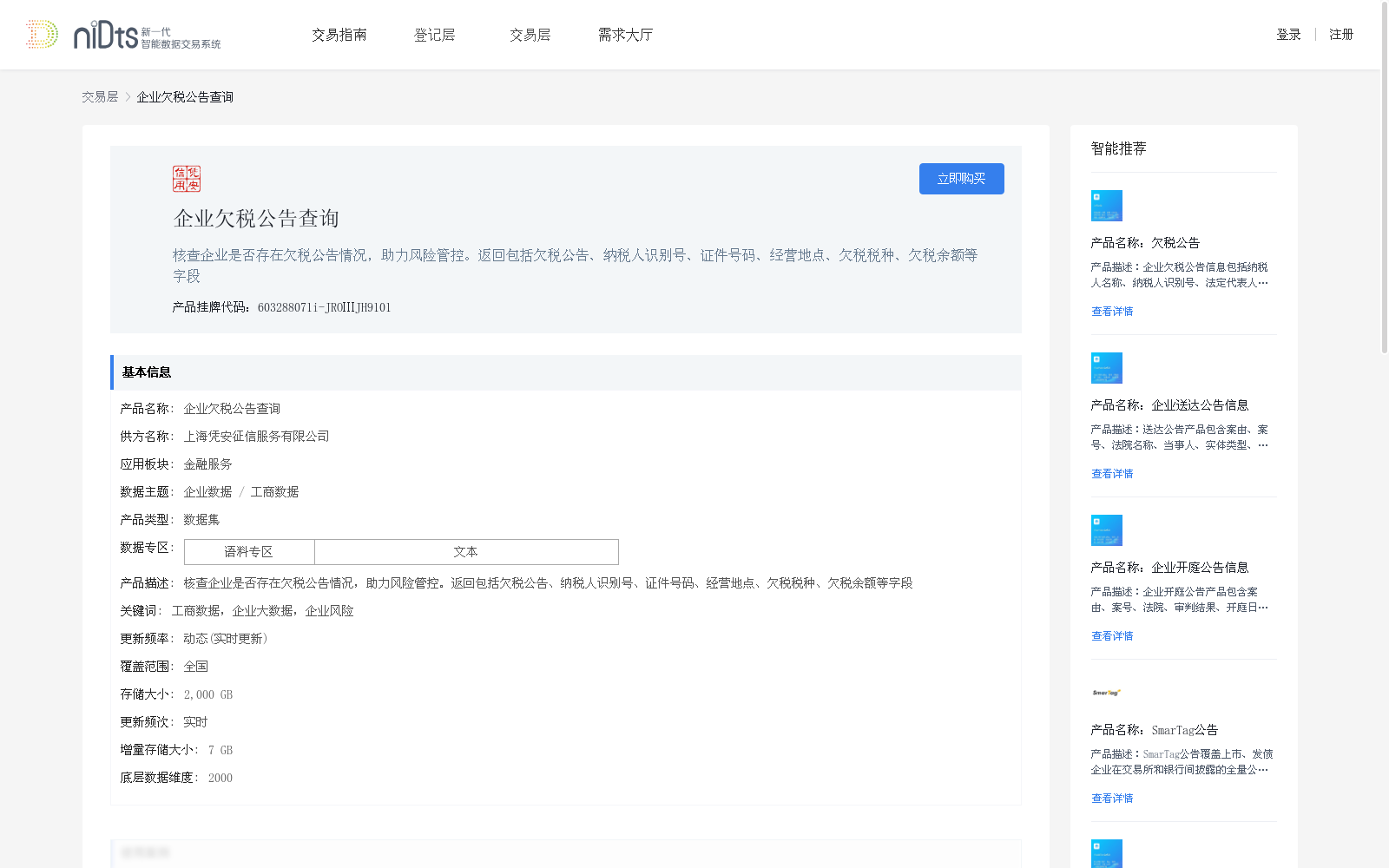Click the 2,000 GB storage size value
Screen dimensions: 1389x868
pos(208,694)
